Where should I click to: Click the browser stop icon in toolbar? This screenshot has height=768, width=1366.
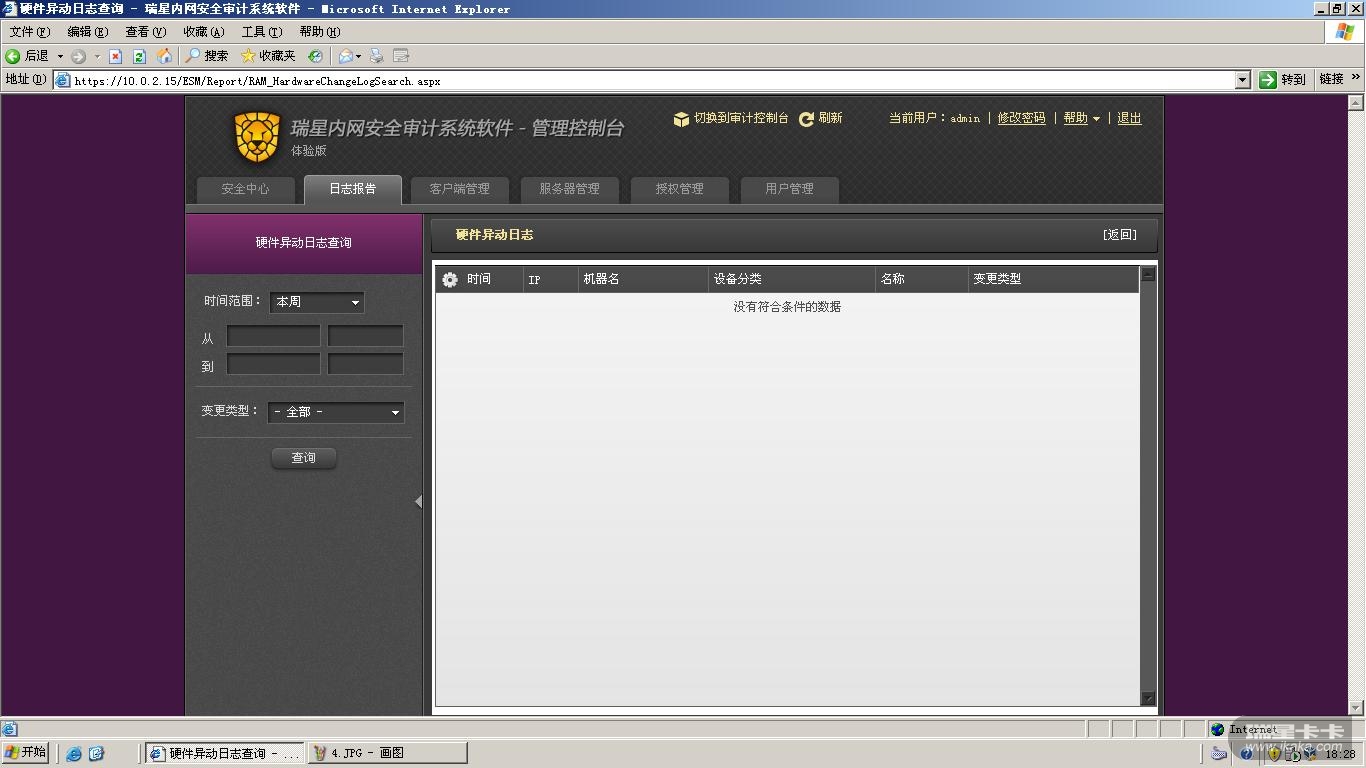115,56
